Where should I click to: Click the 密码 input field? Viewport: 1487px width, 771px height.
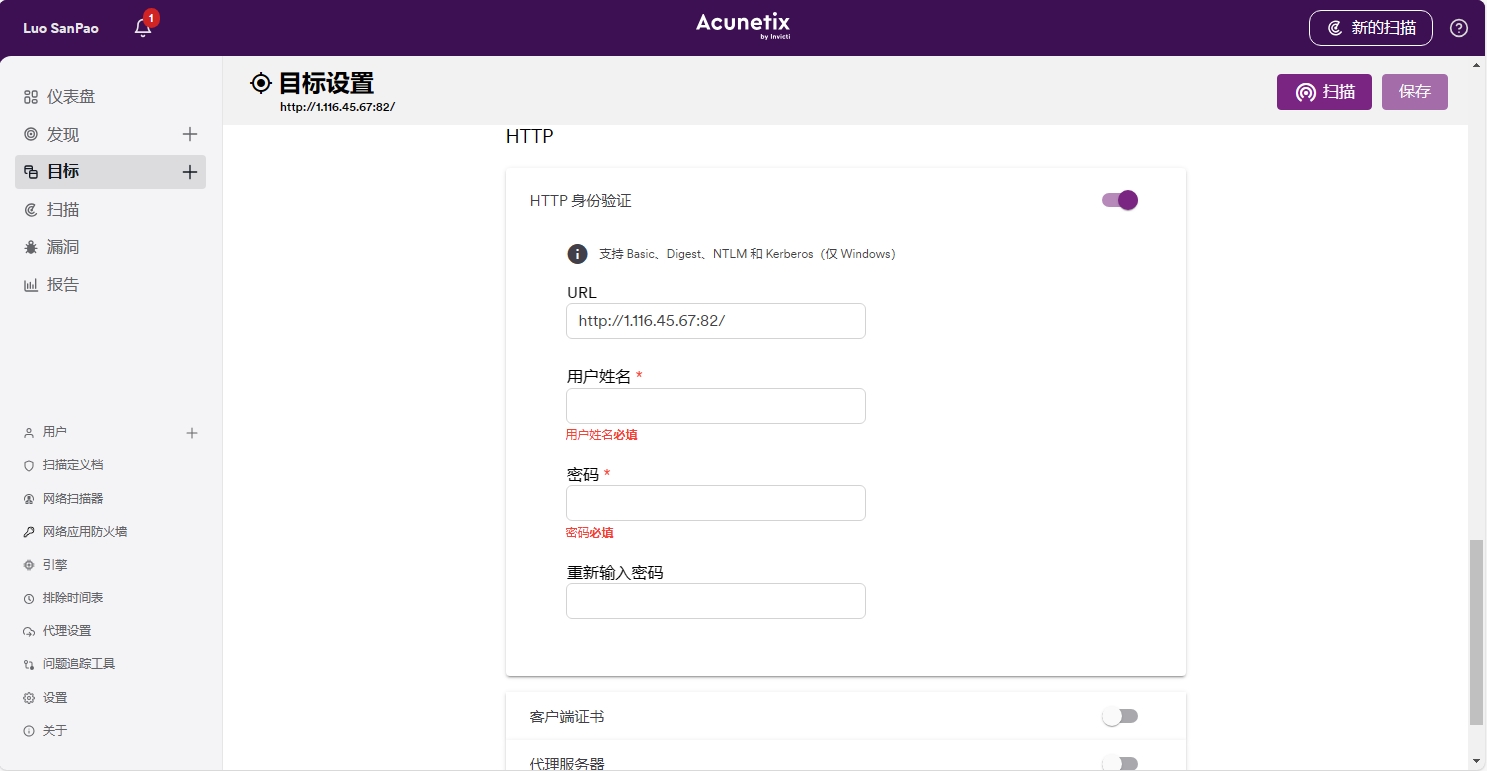[x=716, y=503]
